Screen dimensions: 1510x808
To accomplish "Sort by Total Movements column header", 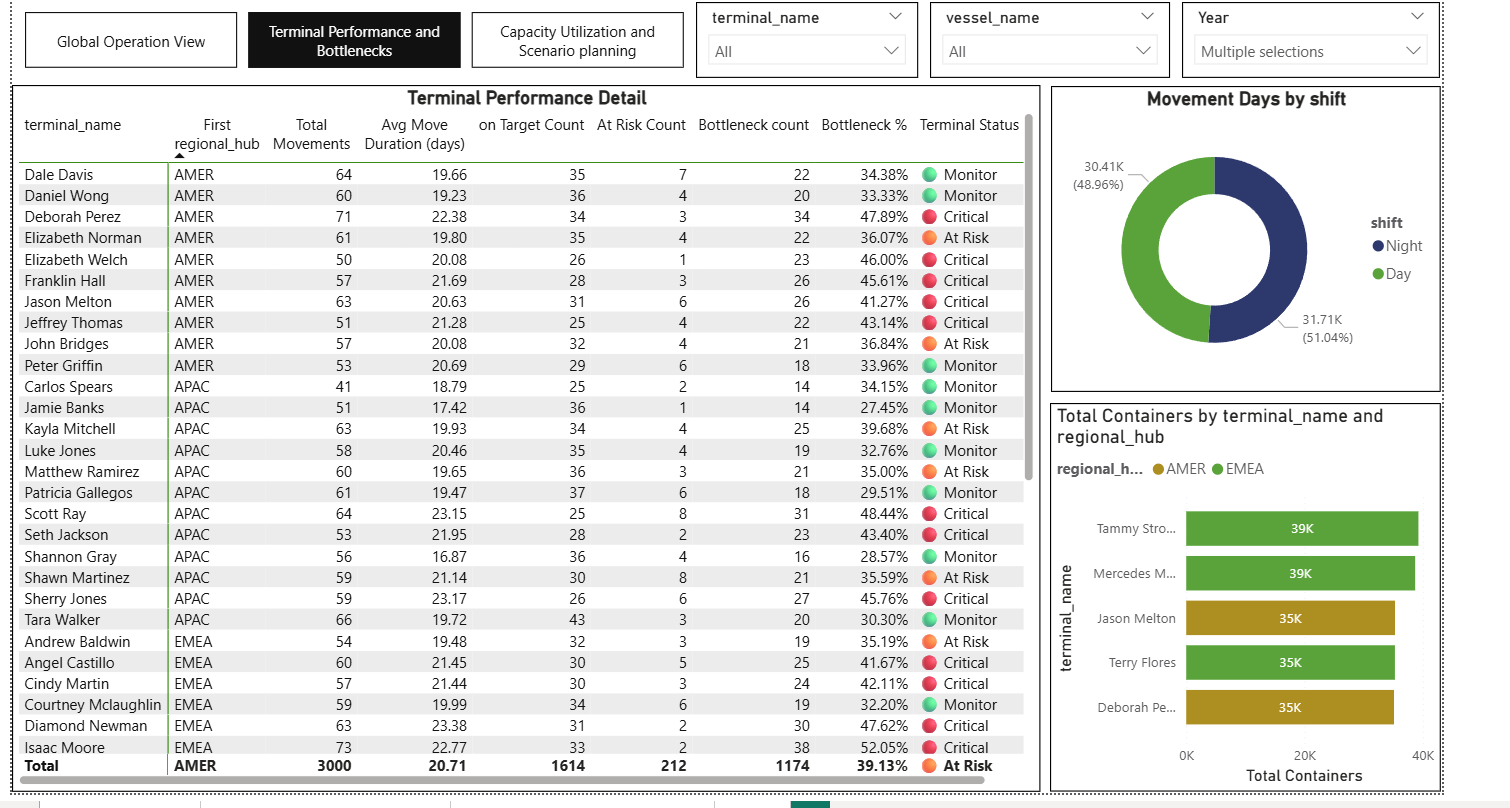I will point(311,134).
